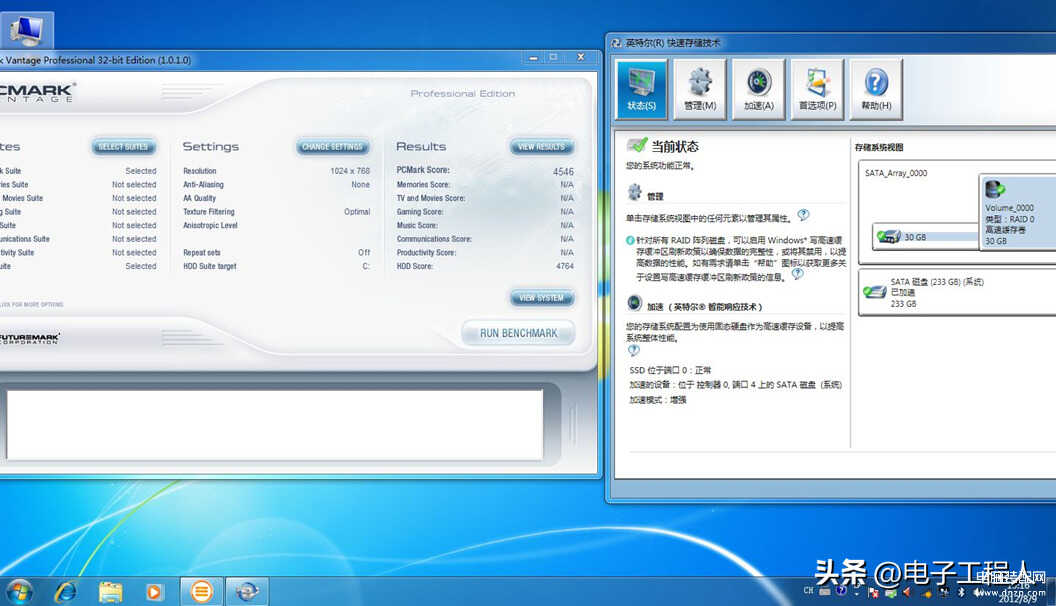Select the 30 GB SSD drive icon
1056x606 pixels.
tap(889, 236)
